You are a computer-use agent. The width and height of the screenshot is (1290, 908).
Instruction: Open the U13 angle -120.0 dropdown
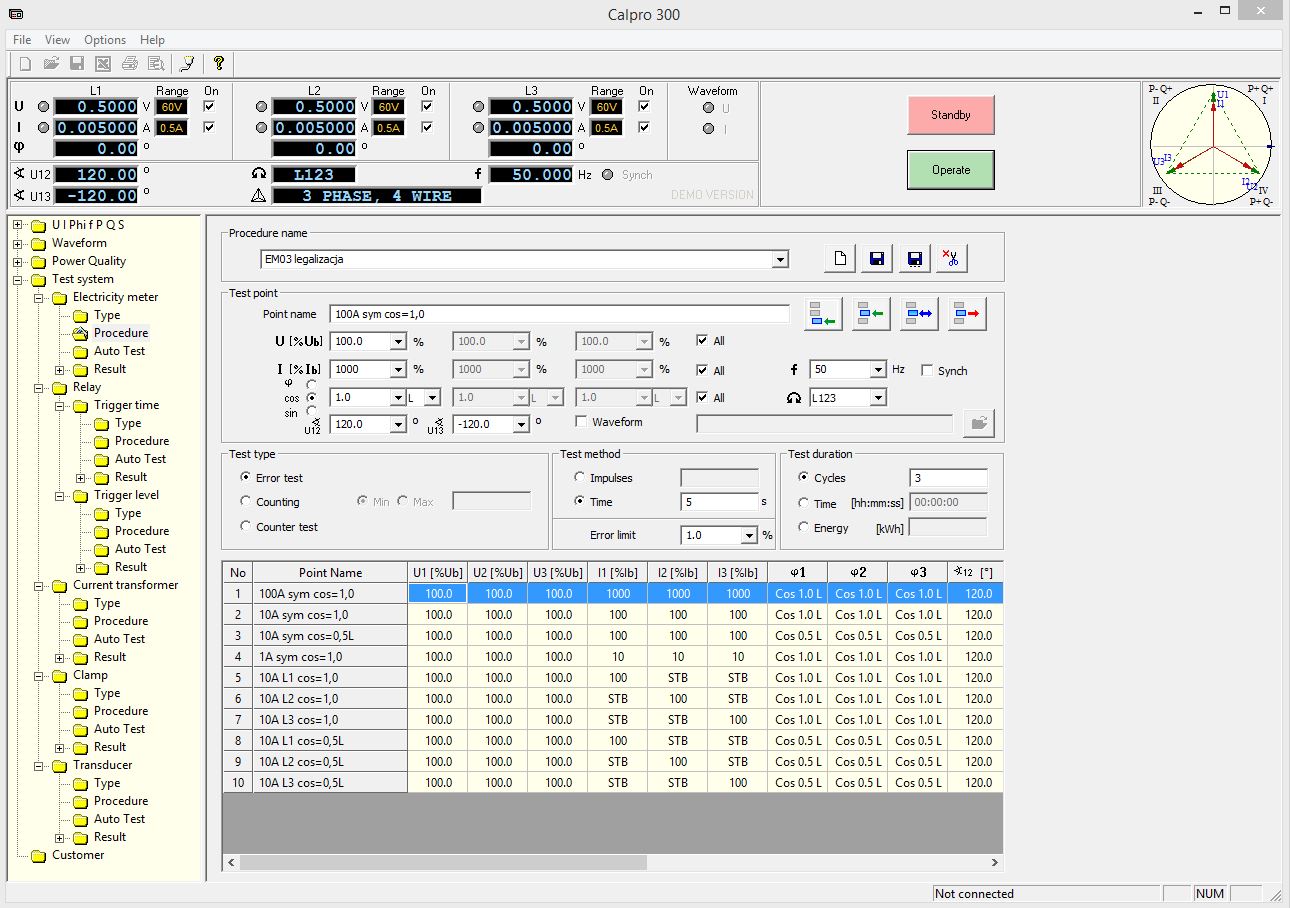pos(521,424)
